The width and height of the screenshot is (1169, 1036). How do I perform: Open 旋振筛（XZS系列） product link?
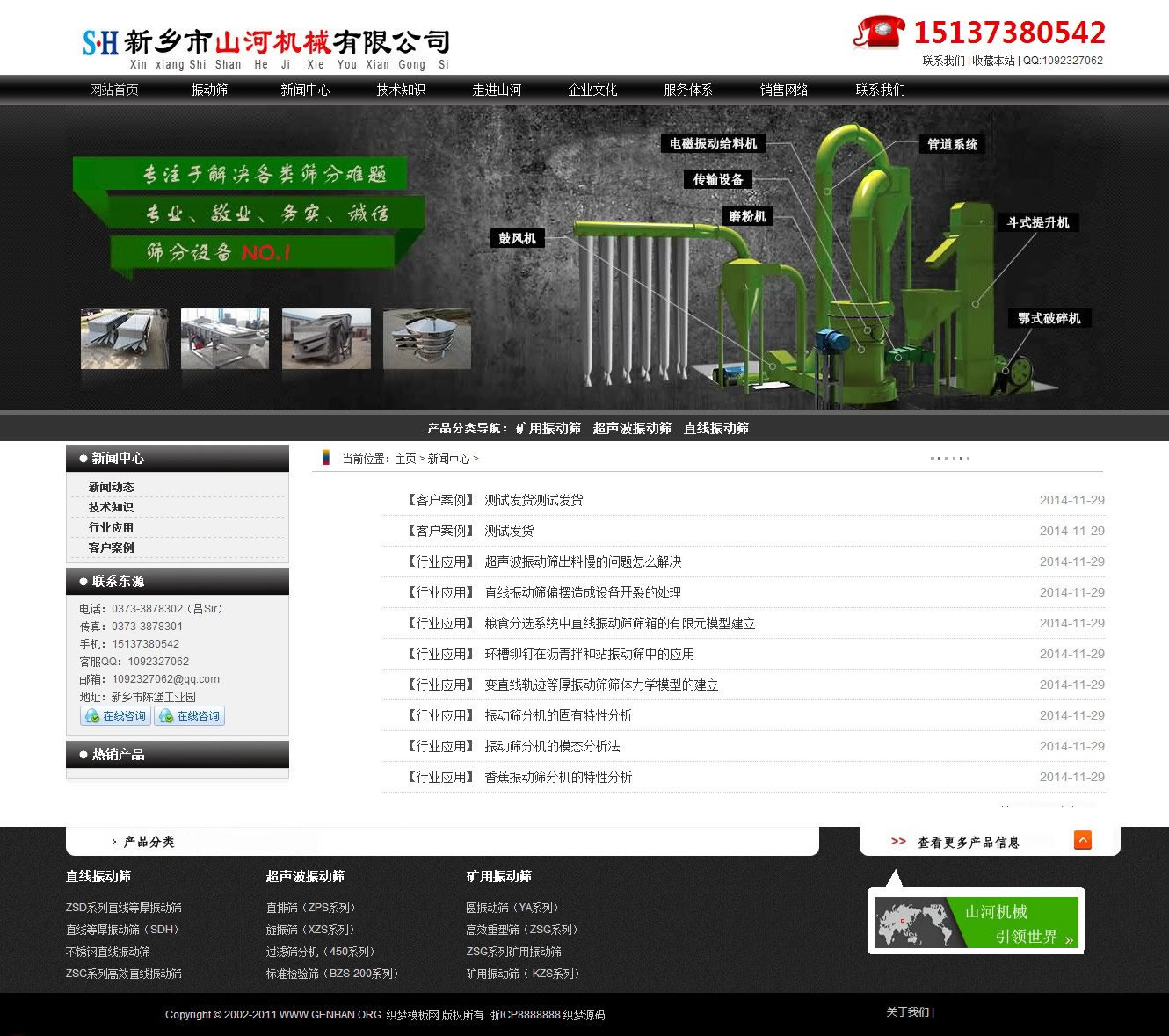(313, 930)
